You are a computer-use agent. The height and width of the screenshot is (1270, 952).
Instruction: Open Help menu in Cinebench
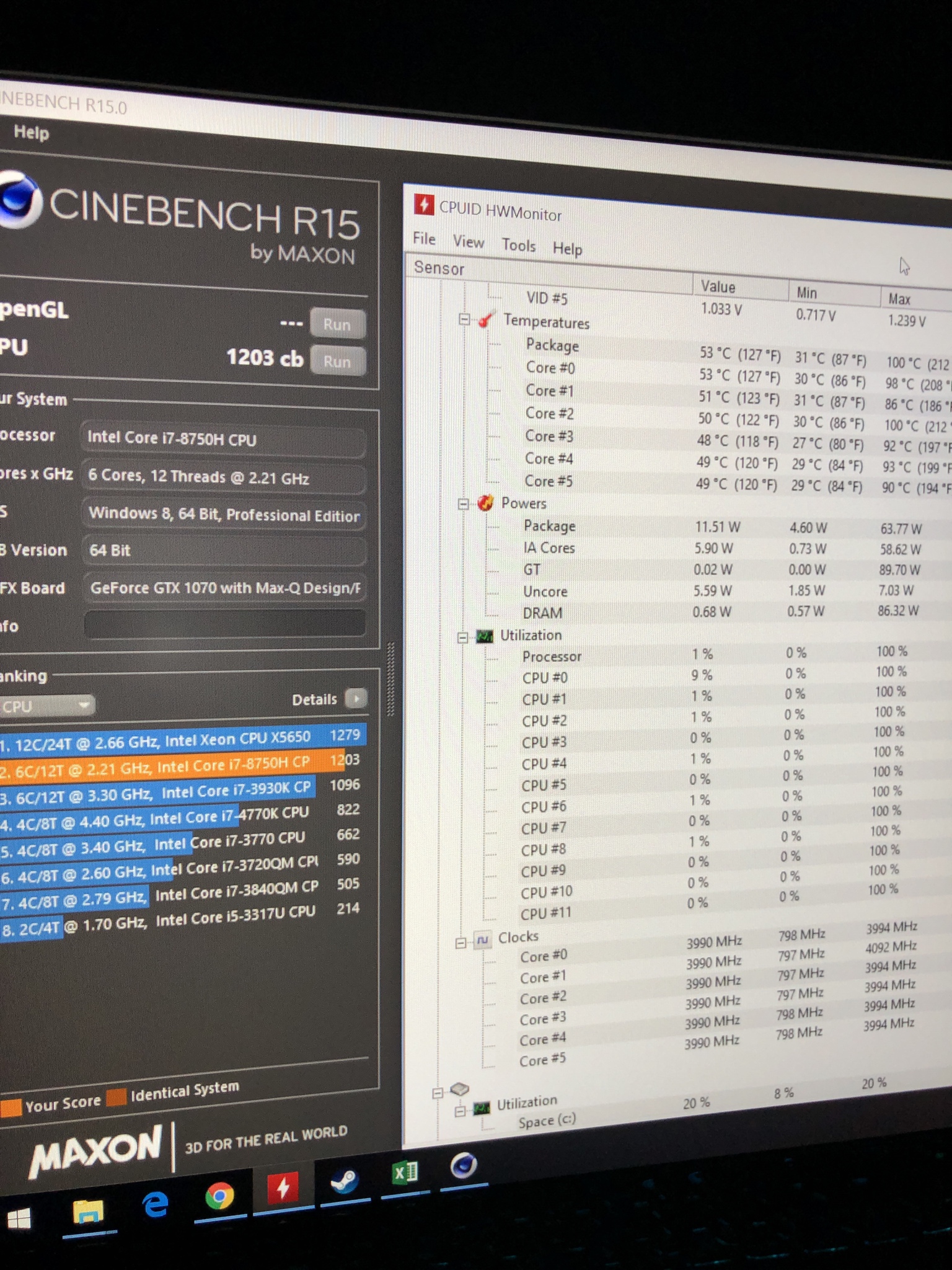(x=31, y=132)
